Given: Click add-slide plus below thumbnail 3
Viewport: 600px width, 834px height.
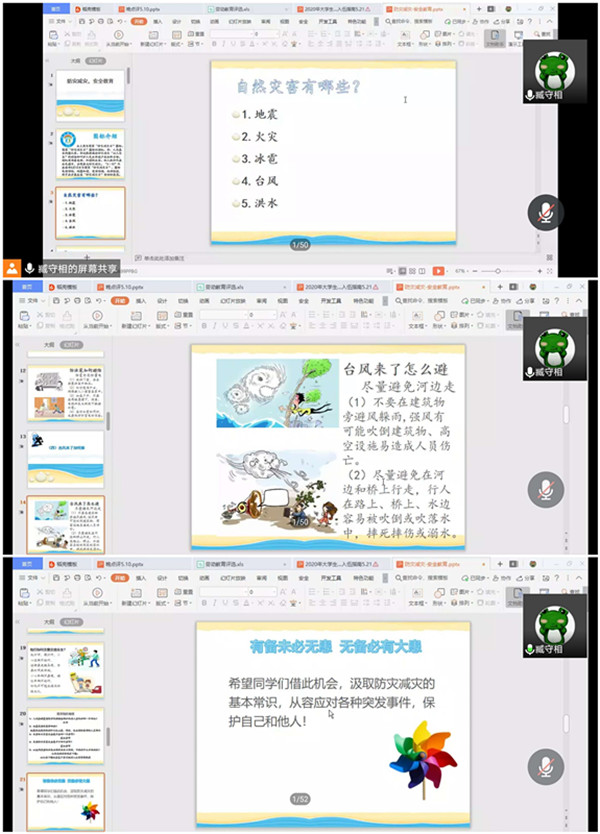Looking at the screenshot, I should (x=87, y=256).
